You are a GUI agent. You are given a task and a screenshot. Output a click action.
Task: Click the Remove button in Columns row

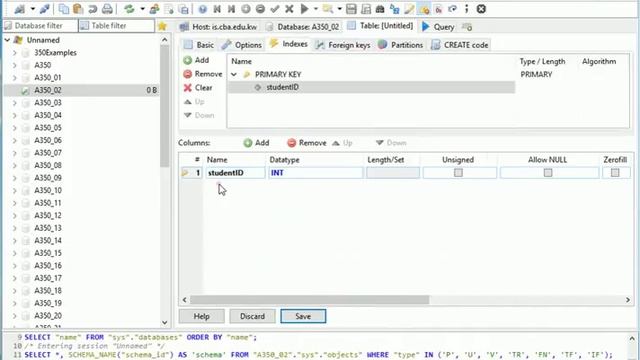tap(307, 143)
